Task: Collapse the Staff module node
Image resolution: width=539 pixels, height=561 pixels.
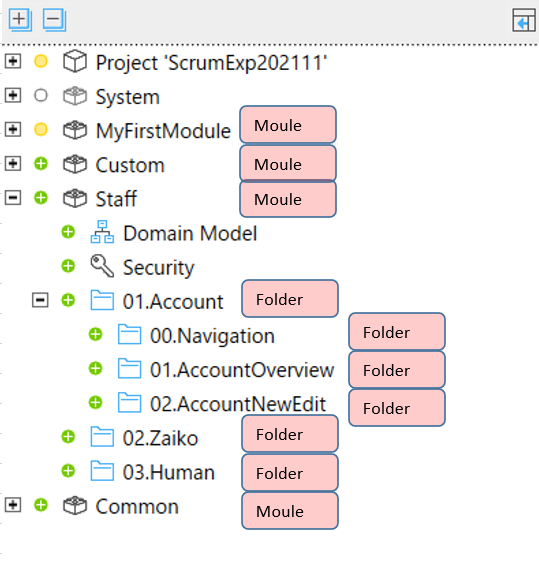Action: tap(13, 198)
